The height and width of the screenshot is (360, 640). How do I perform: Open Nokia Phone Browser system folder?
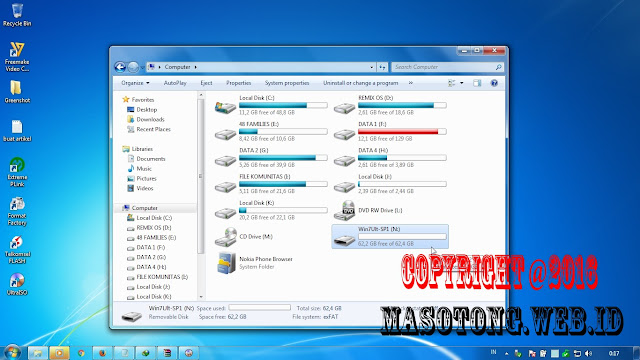tap(271, 263)
